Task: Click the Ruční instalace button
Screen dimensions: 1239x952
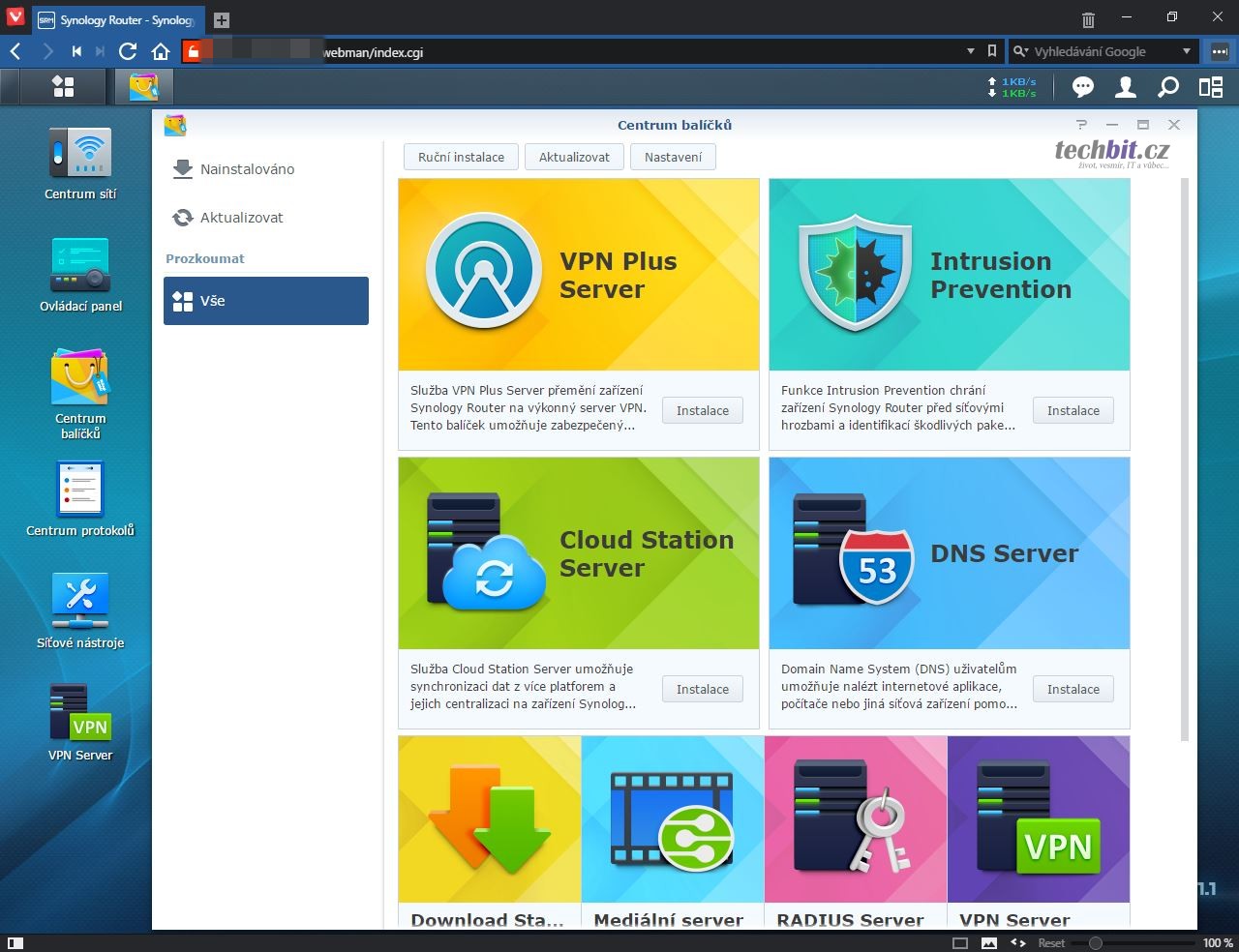Action: point(461,157)
